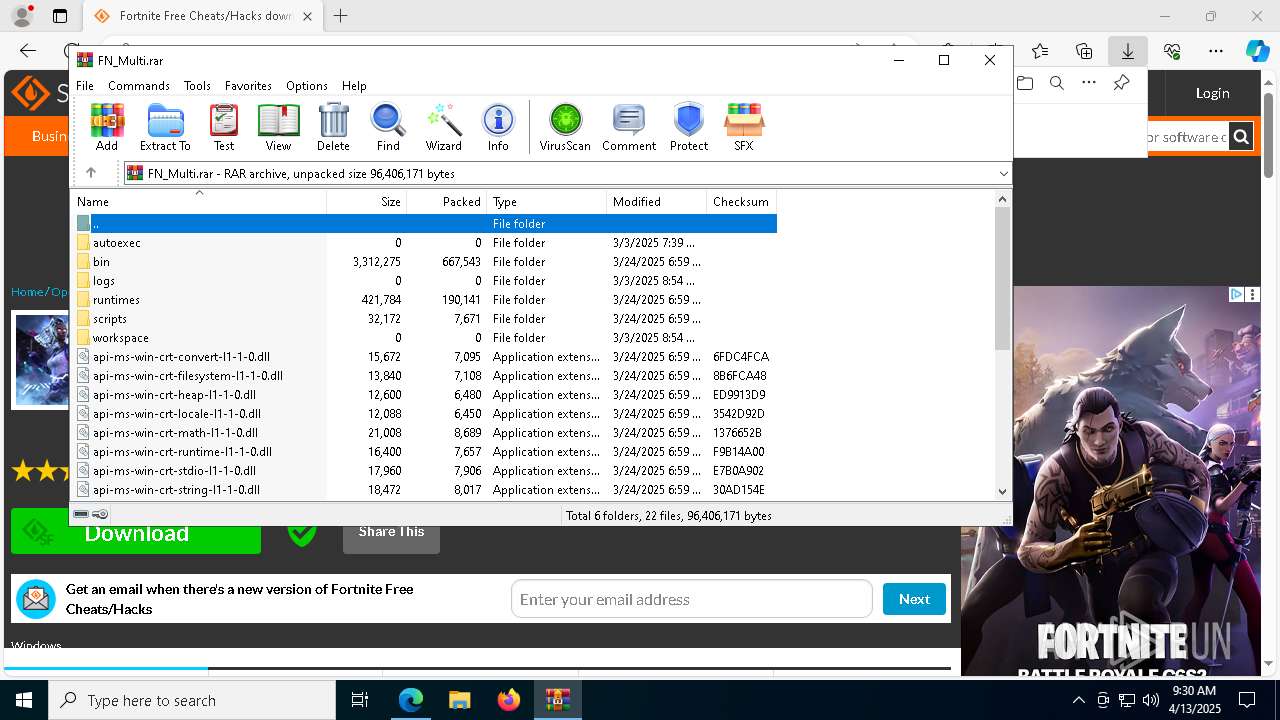1280x720 pixels.
Task: Open the File menu in WinRAR
Action: click(x=85, y=86)
